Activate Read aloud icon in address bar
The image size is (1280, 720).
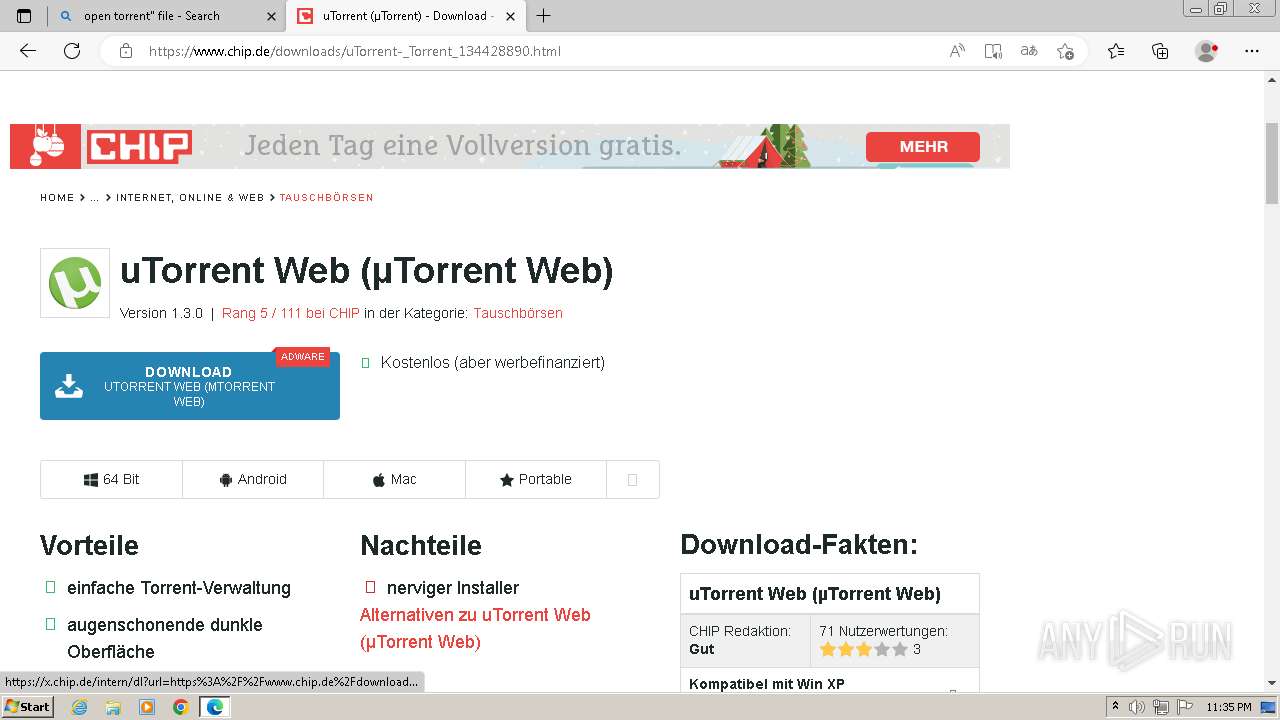point(957,51)
